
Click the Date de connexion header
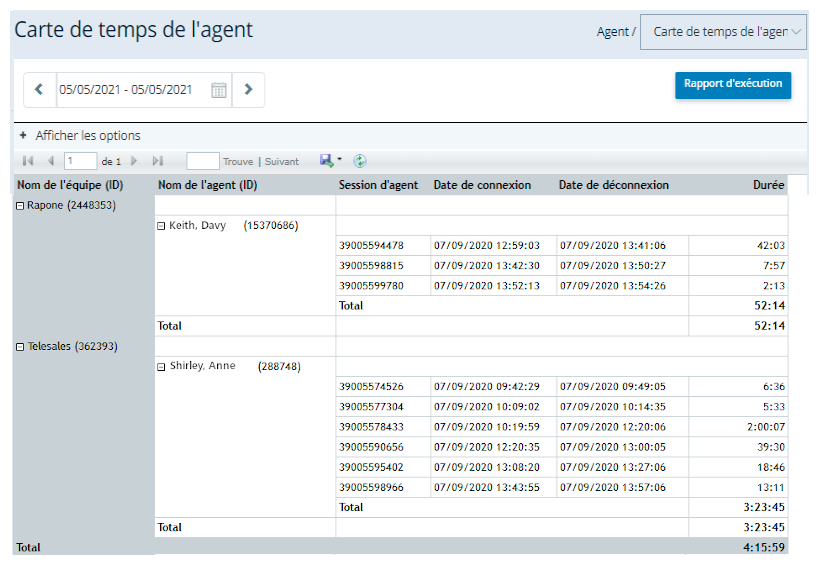(x=482, y=185)
